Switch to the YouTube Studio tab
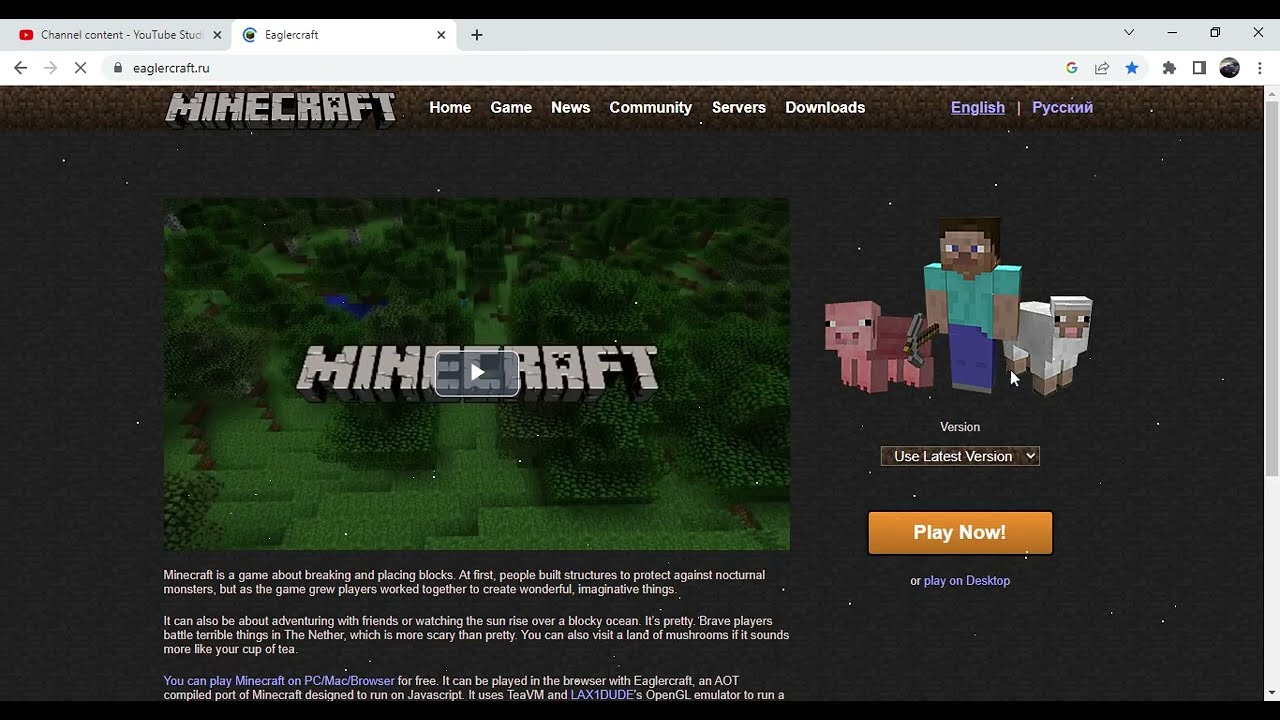Image resolution: width=1280 pixels, height=720 pixels. pyautogui.click(x=120, y=35)
